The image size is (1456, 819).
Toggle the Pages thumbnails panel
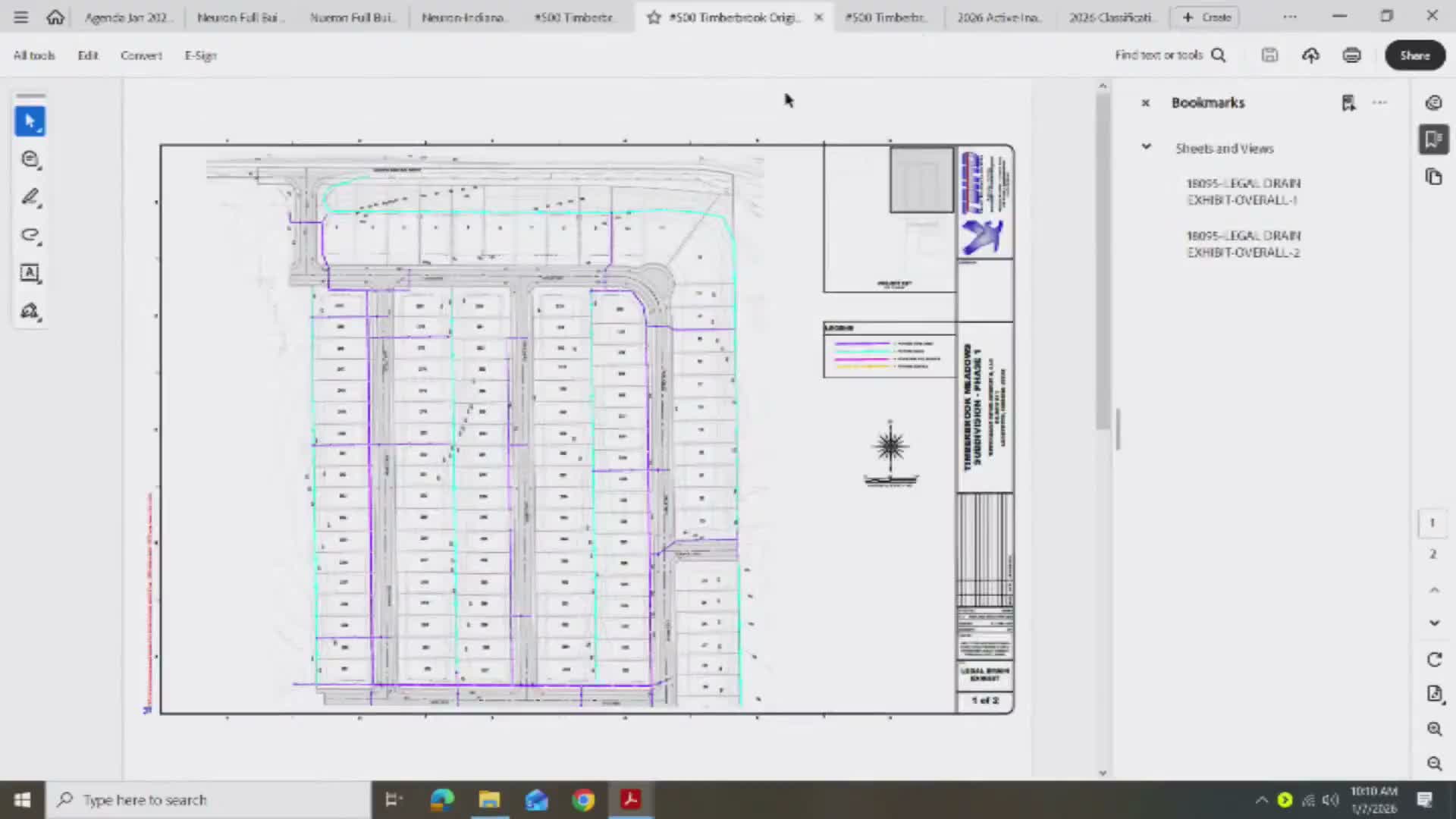click(1433, 177)
